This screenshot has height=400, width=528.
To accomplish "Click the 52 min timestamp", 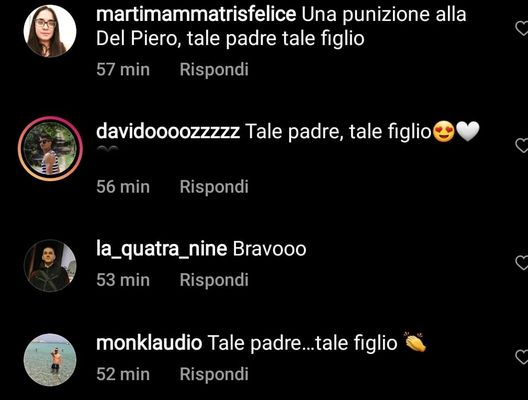I will point(123,374).
